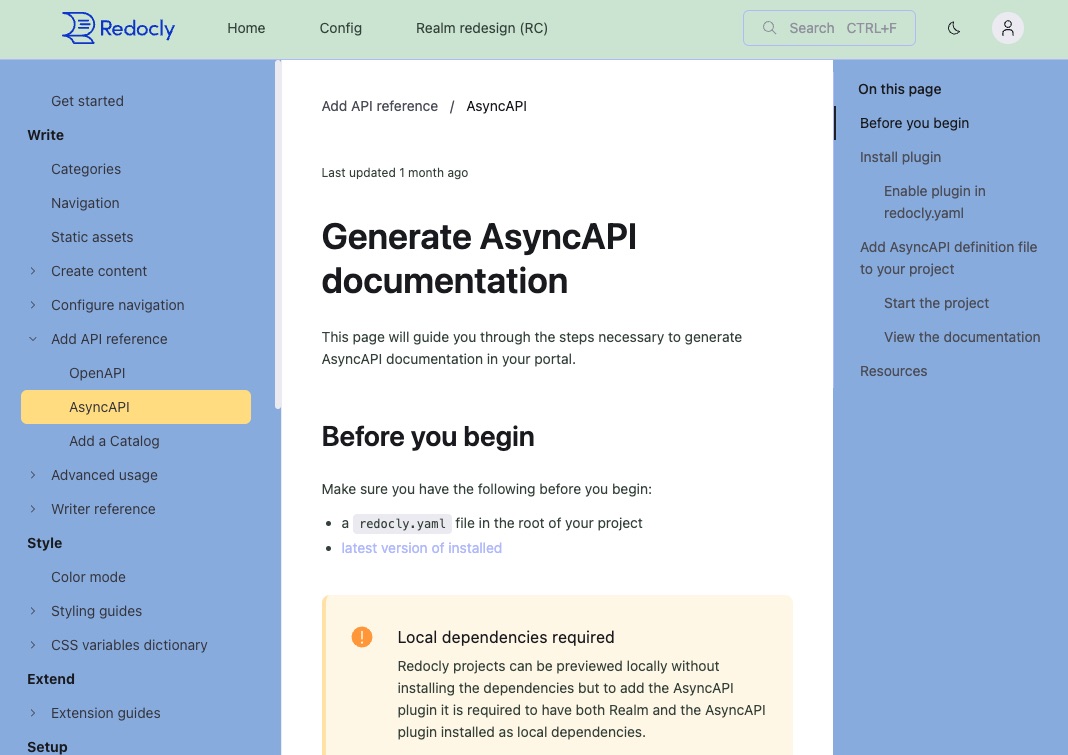
Task: Expand the Create content chevron
Action: coord(33,271)
